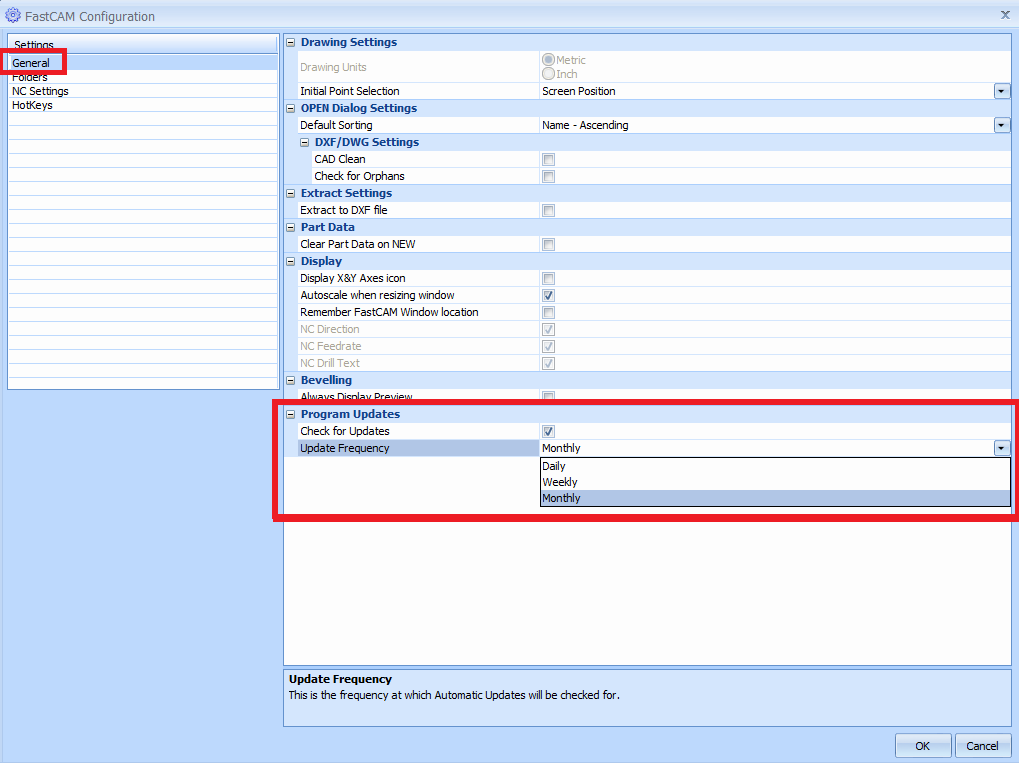Click the Remember FastCAM Window location label
Viewport: 1019px width, 763px height.
point(389,313)
